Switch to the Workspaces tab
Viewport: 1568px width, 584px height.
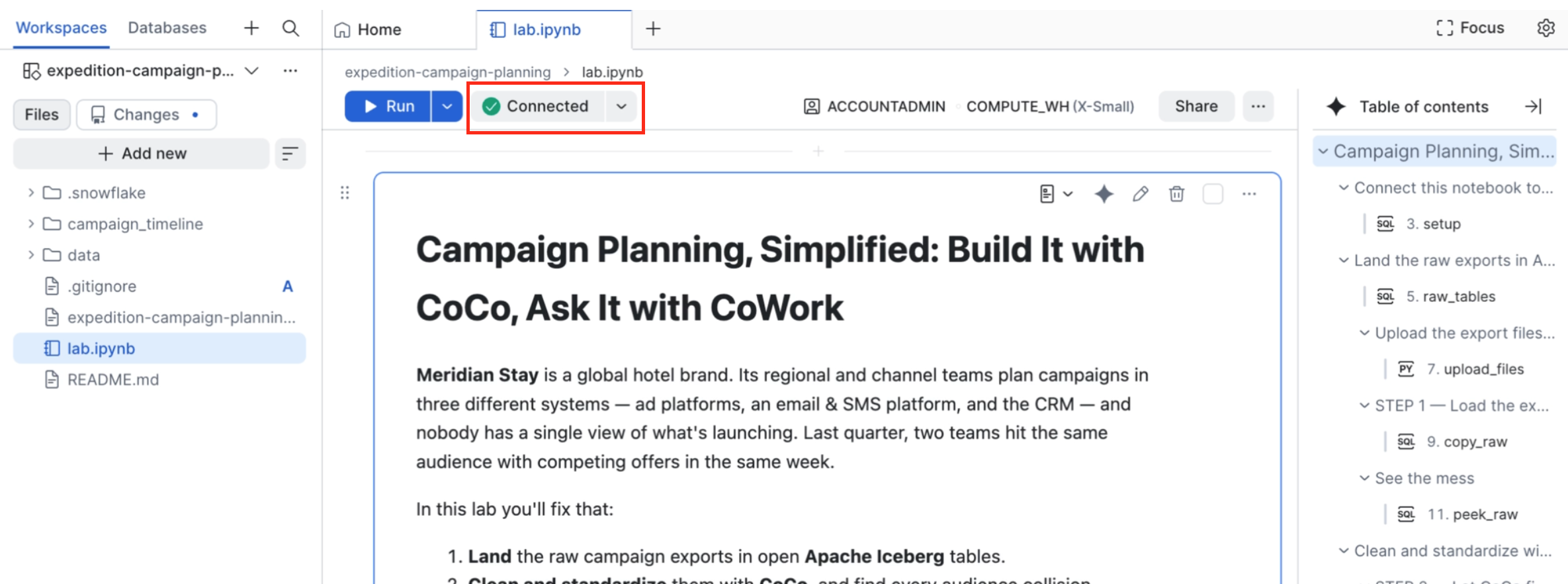click(61, 28)
